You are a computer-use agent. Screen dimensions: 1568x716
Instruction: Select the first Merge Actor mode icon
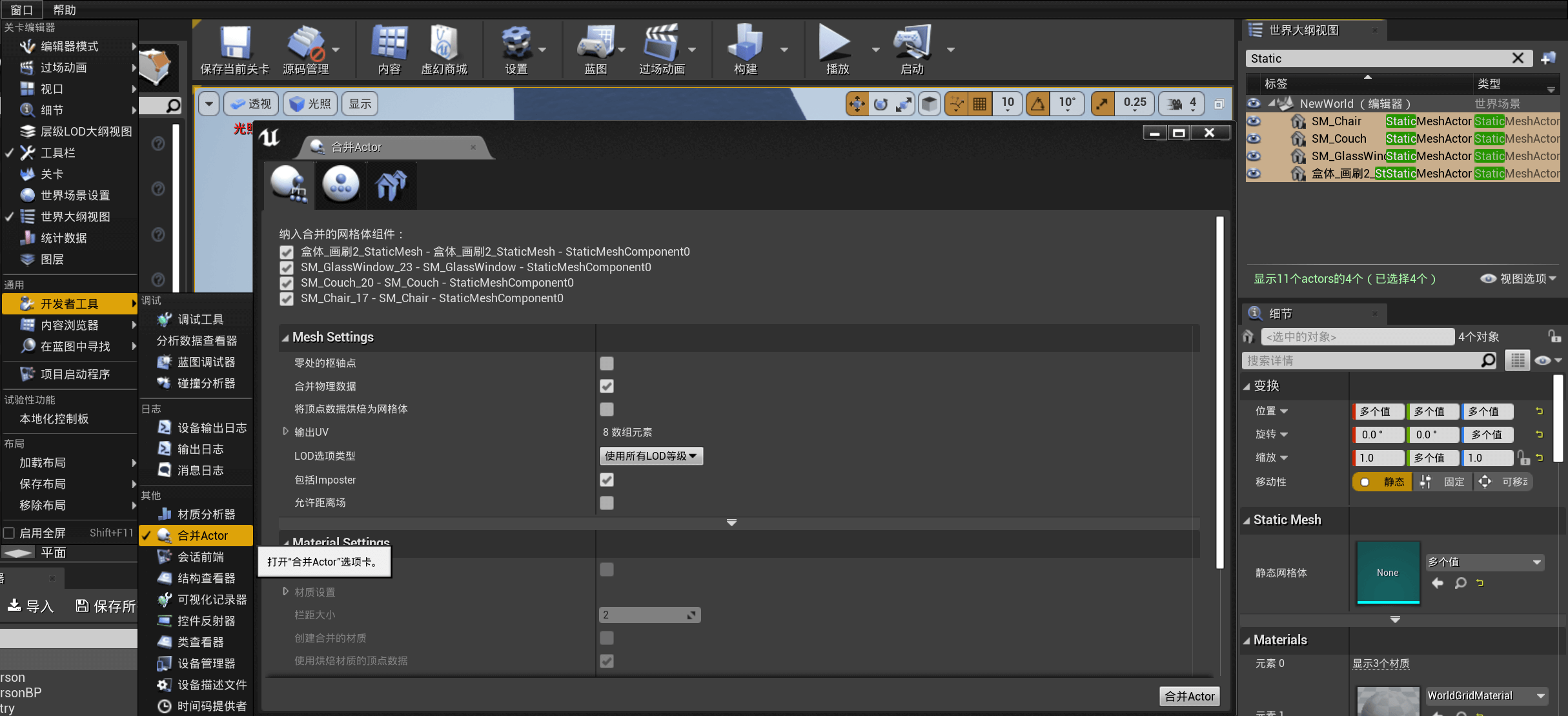pyautogui.click(x=289, y=185)
